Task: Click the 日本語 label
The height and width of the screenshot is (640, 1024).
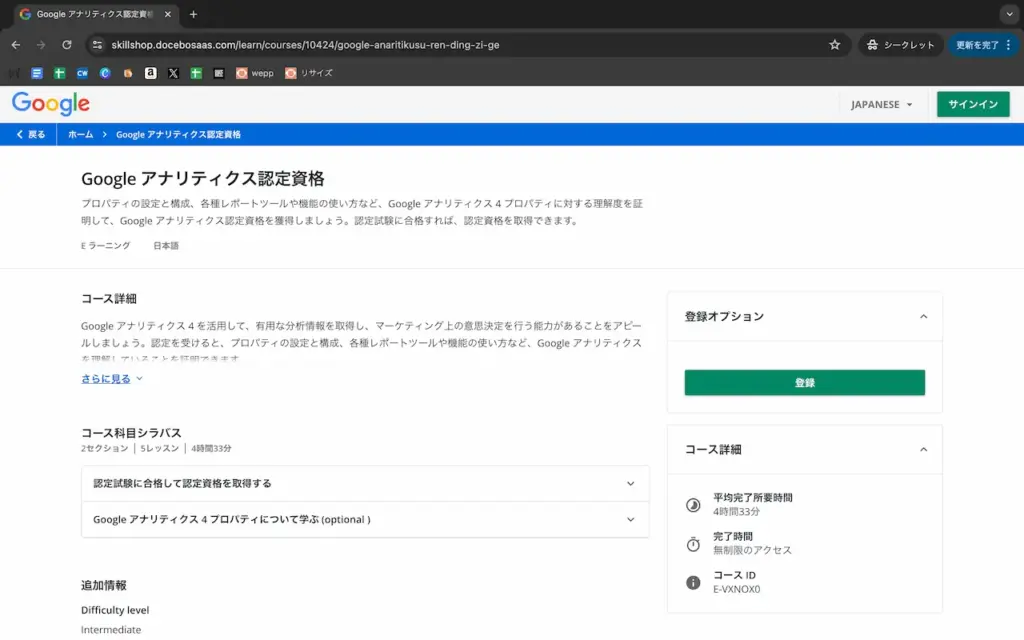Action: [166, 246]
